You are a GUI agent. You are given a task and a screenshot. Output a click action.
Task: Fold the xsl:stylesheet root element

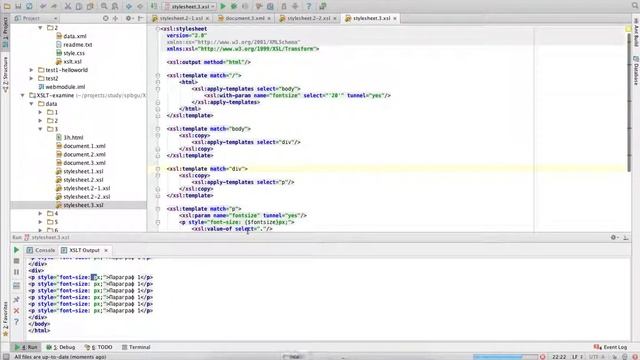(x=158, y=29)
